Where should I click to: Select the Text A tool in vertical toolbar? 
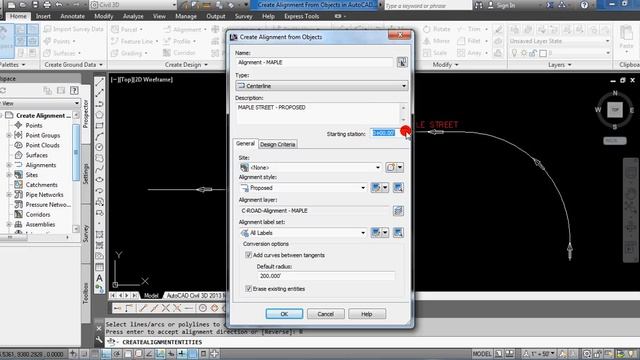100,278
